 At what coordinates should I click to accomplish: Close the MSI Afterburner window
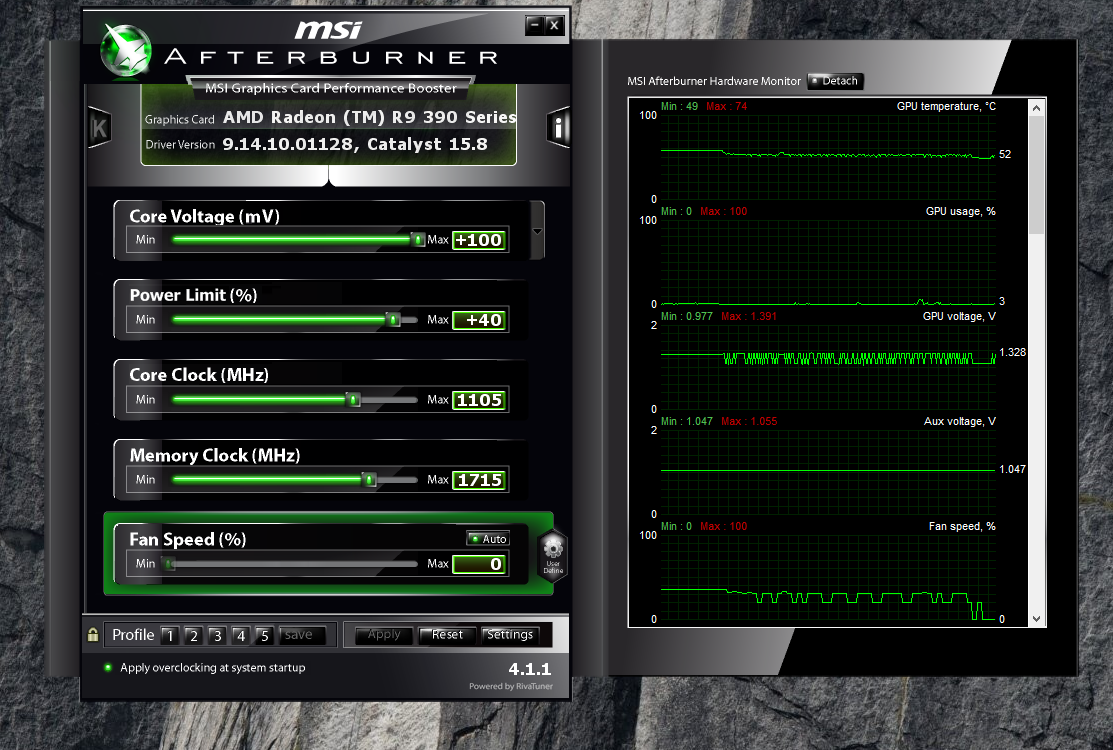point(554,26)
